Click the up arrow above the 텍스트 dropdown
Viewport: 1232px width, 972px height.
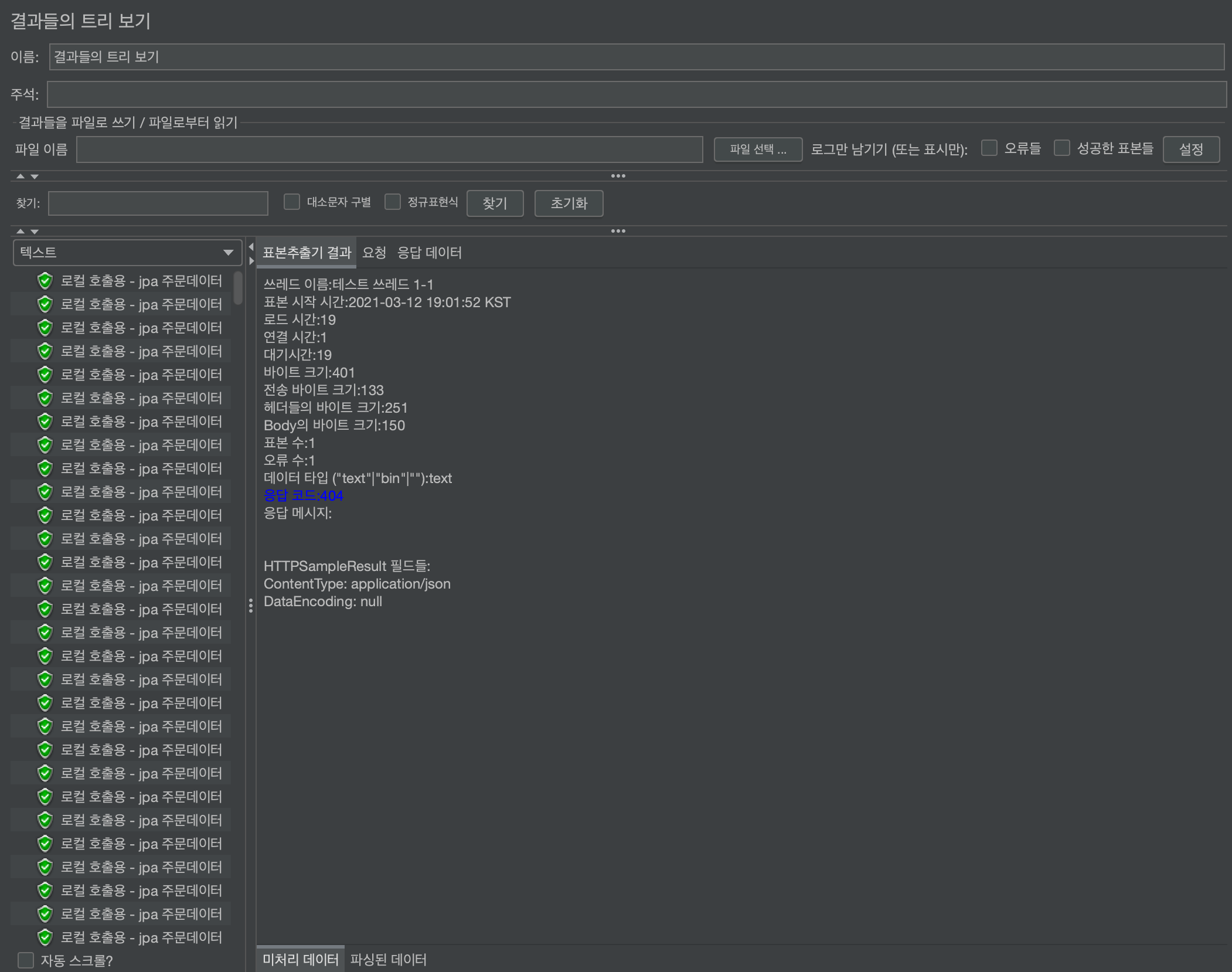tap(21, 231)
